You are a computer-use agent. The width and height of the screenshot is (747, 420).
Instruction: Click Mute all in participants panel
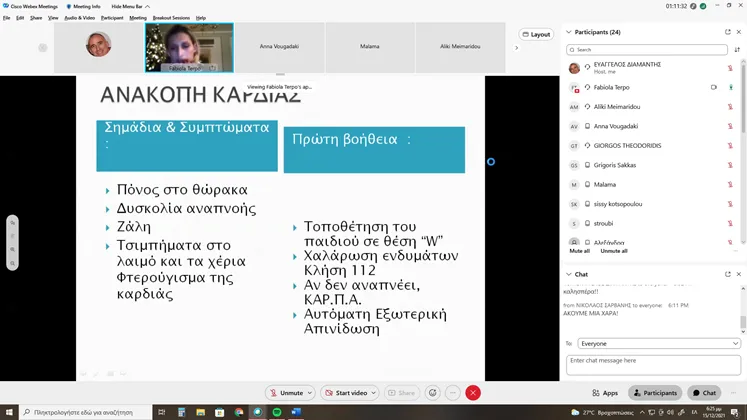coord(579,251)
